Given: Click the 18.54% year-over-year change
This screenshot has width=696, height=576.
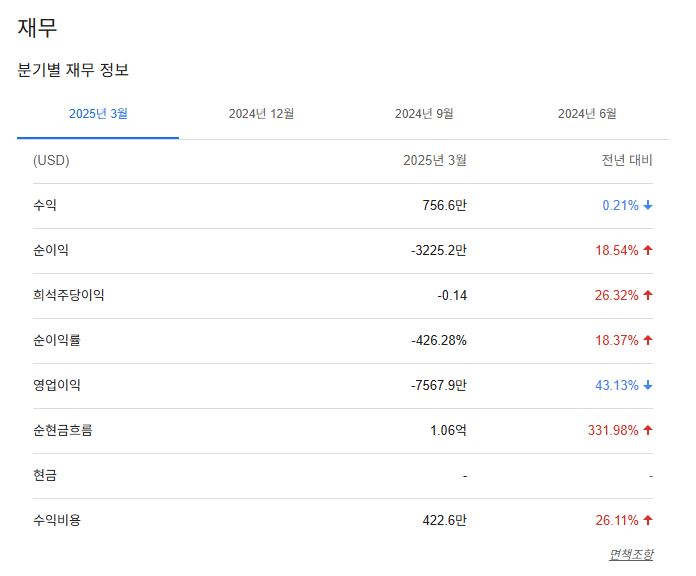Looking at the screenshot, I should click(617, 250).
